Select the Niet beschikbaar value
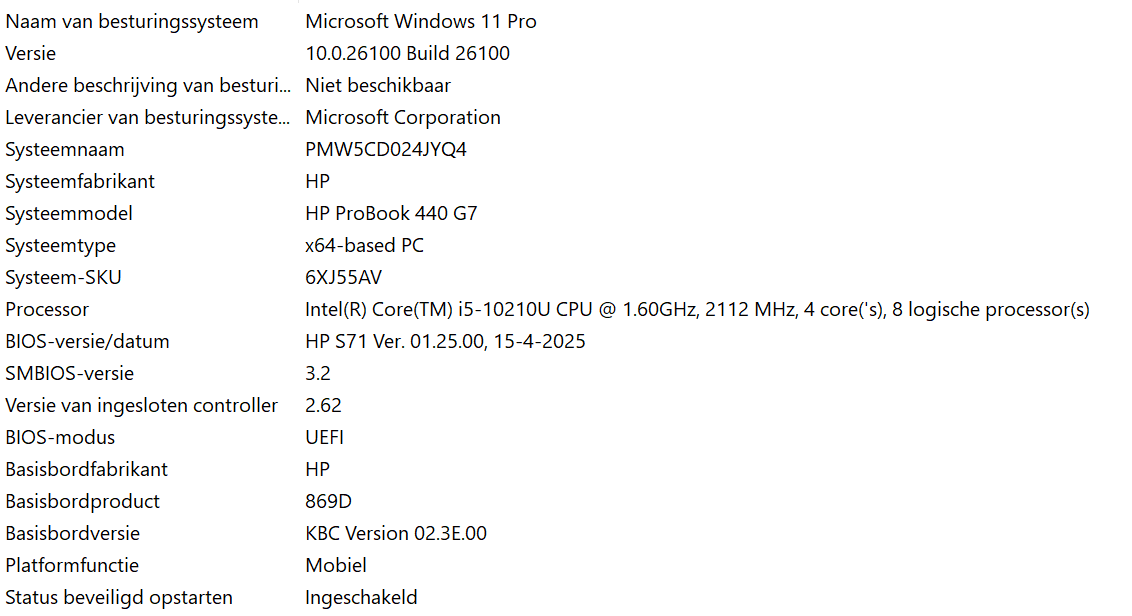Screen dimensions: 1132x616 click(x=378, y=85)
